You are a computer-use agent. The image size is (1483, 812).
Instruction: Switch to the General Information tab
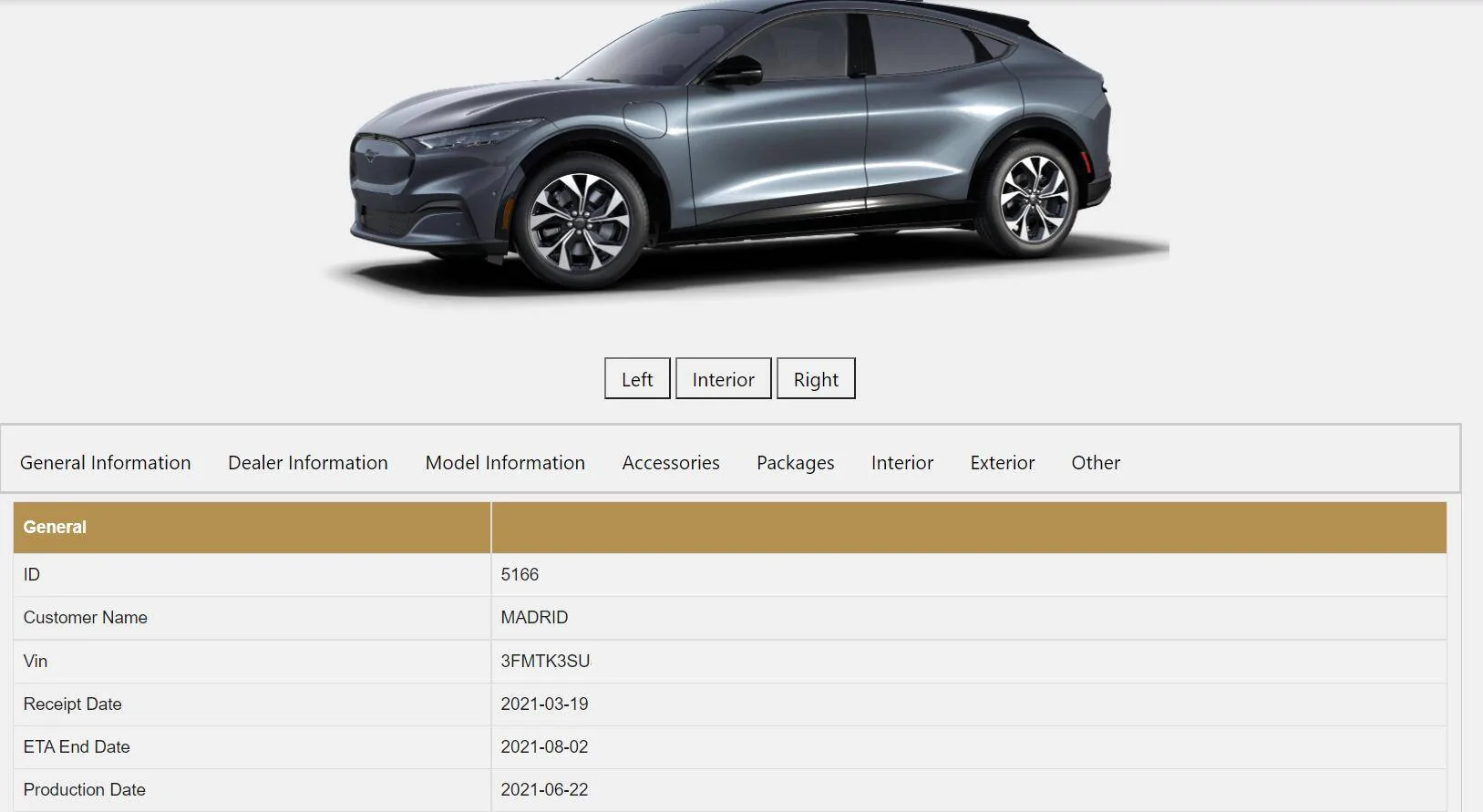pos(106,462)
